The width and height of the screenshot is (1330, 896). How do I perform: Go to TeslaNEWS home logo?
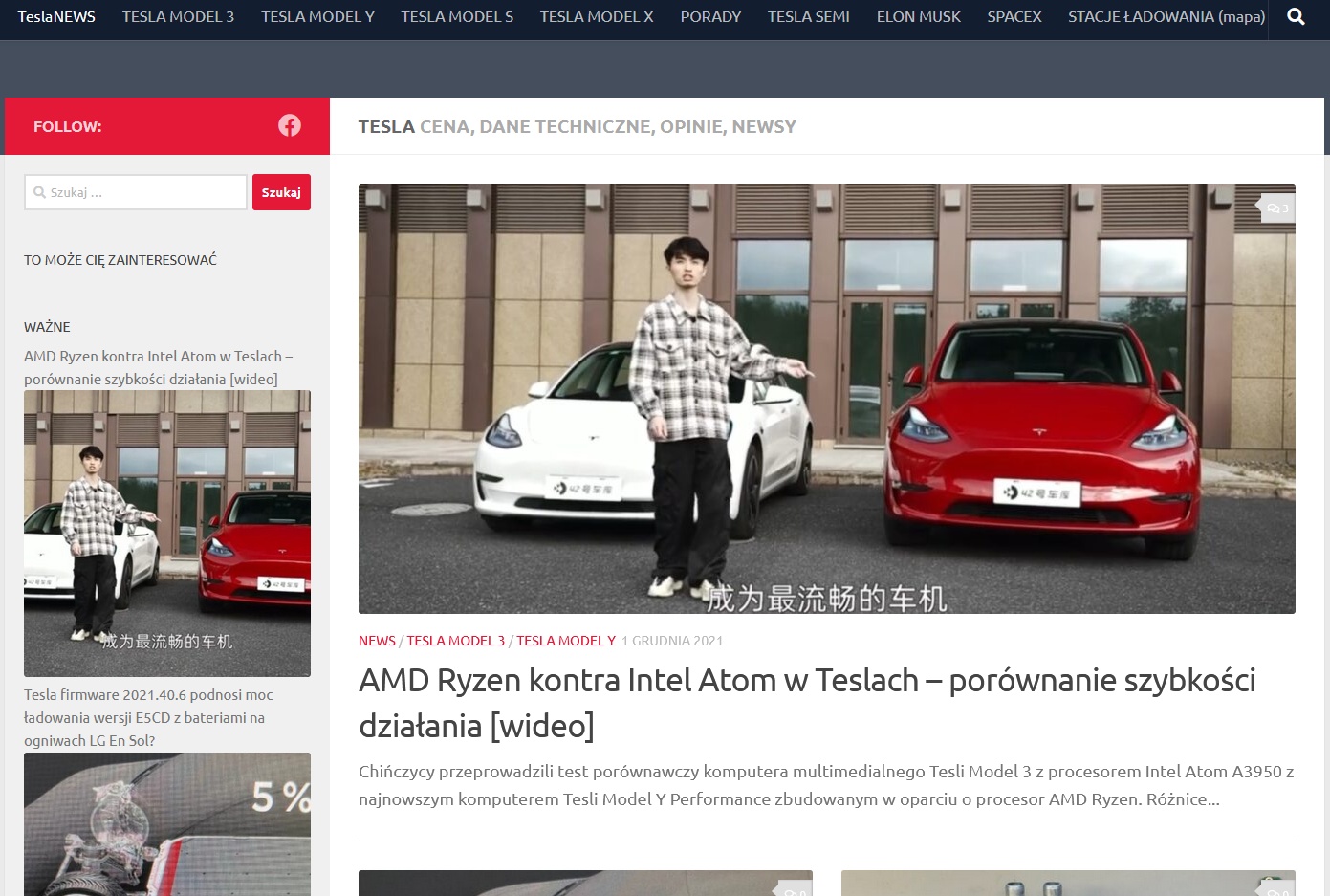(56, 16)
